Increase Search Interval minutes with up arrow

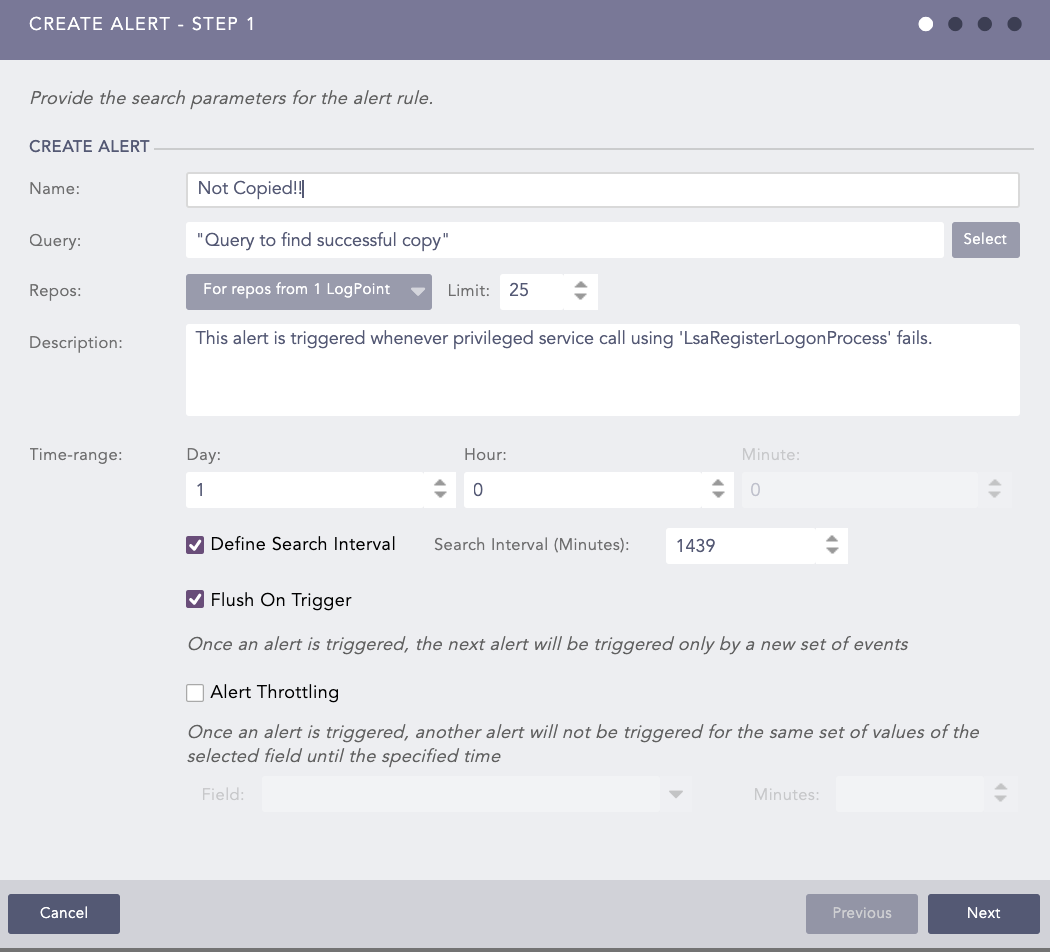(x=831, y=539)
